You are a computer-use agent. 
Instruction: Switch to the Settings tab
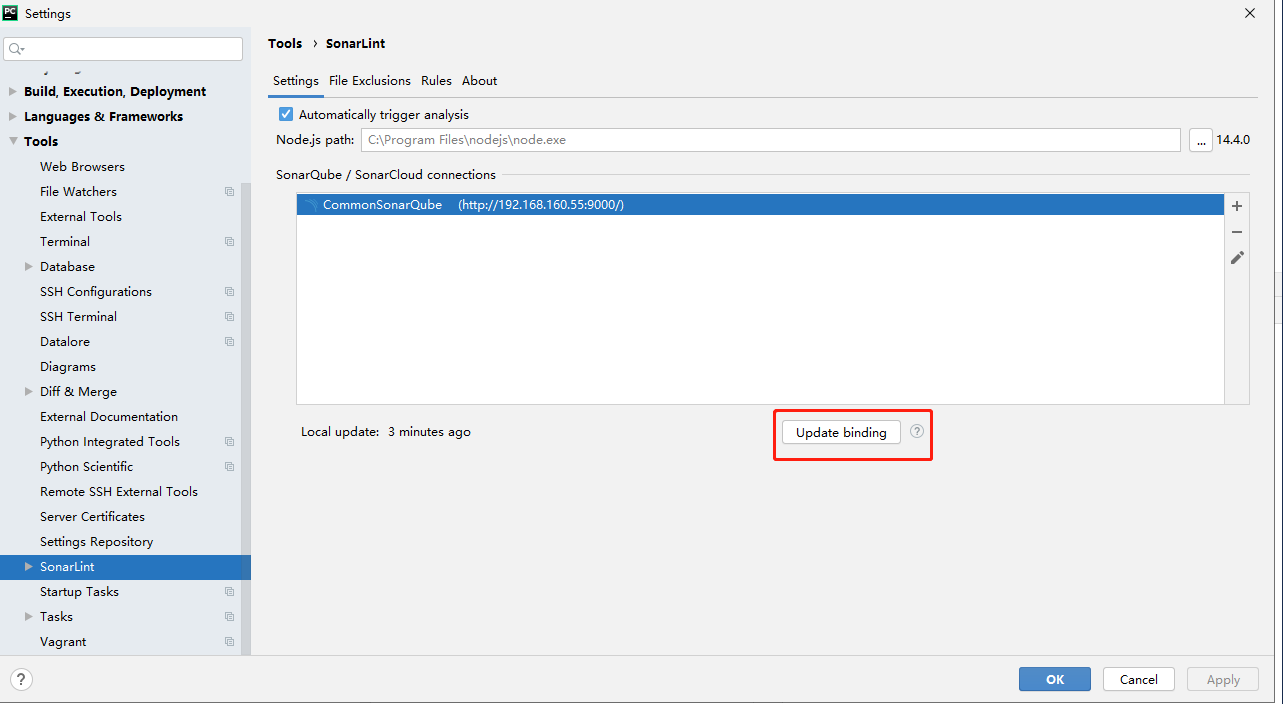coord(296,81)
